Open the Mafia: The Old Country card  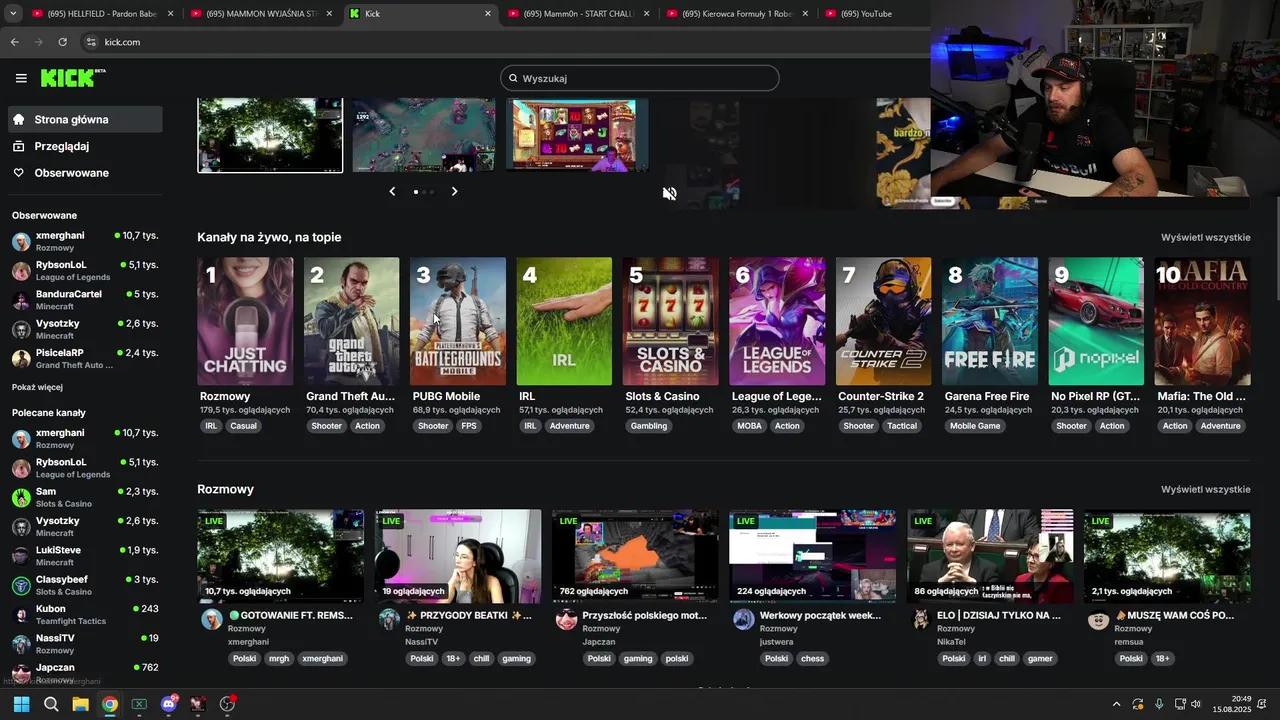(1202, 321)
